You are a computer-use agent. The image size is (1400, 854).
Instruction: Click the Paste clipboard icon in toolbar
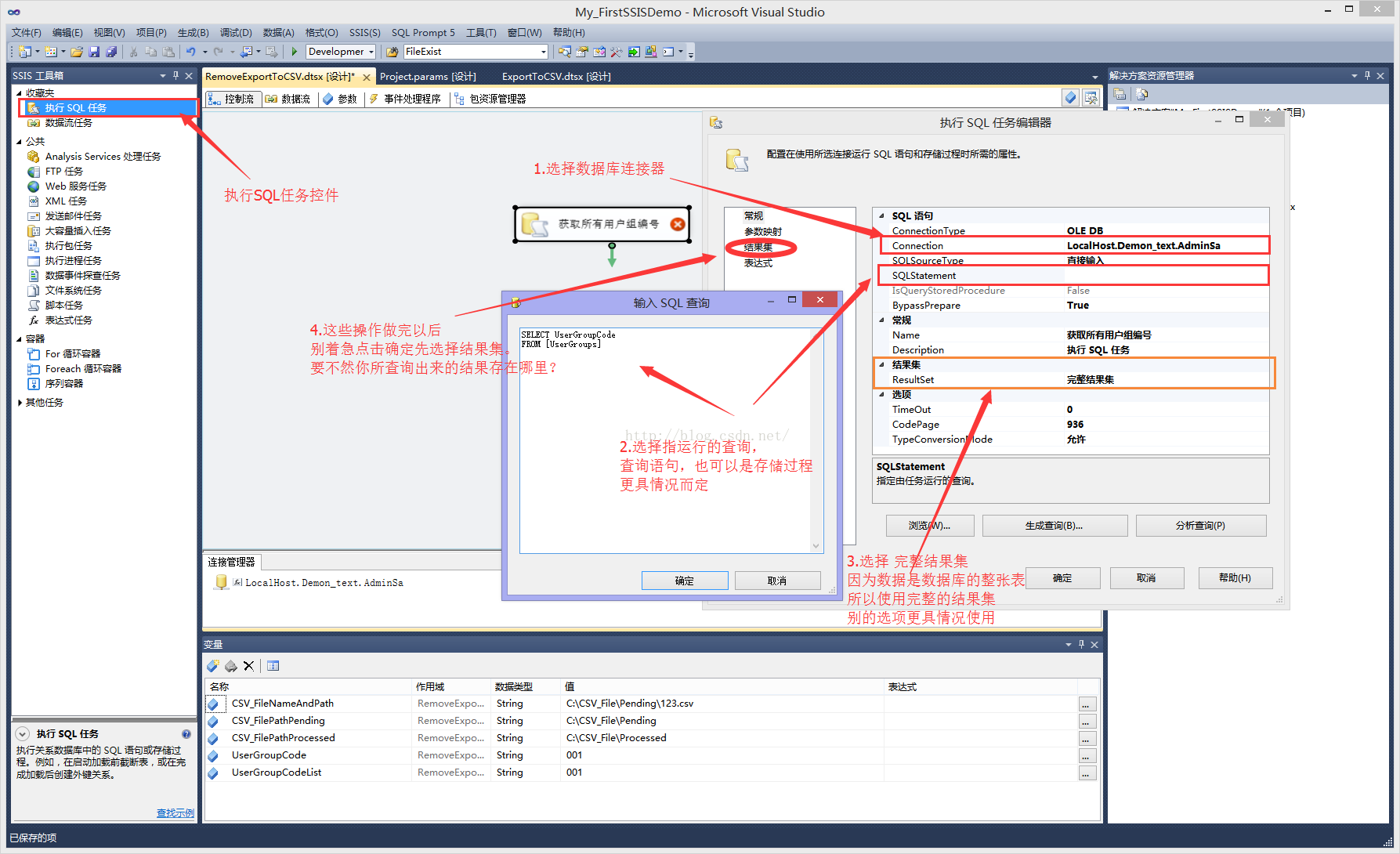168,52
